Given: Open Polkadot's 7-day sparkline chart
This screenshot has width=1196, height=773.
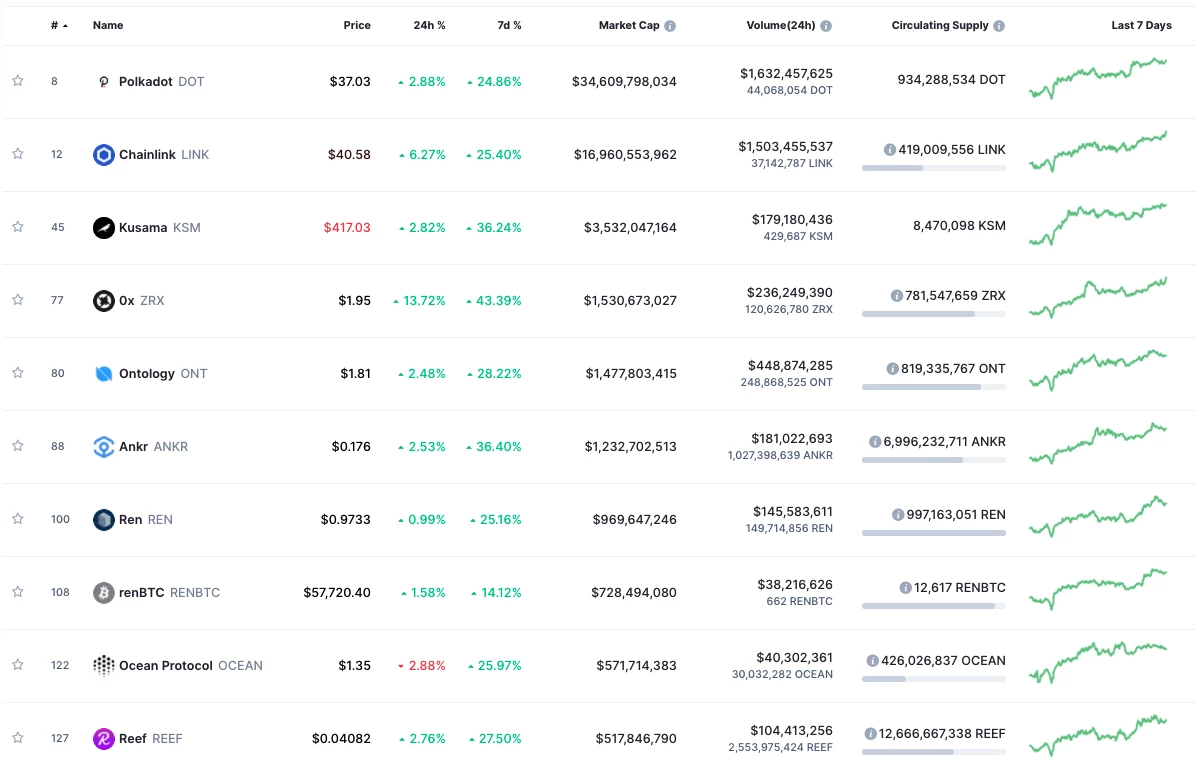Looking at the screenshot, I should pos(1098,78).
